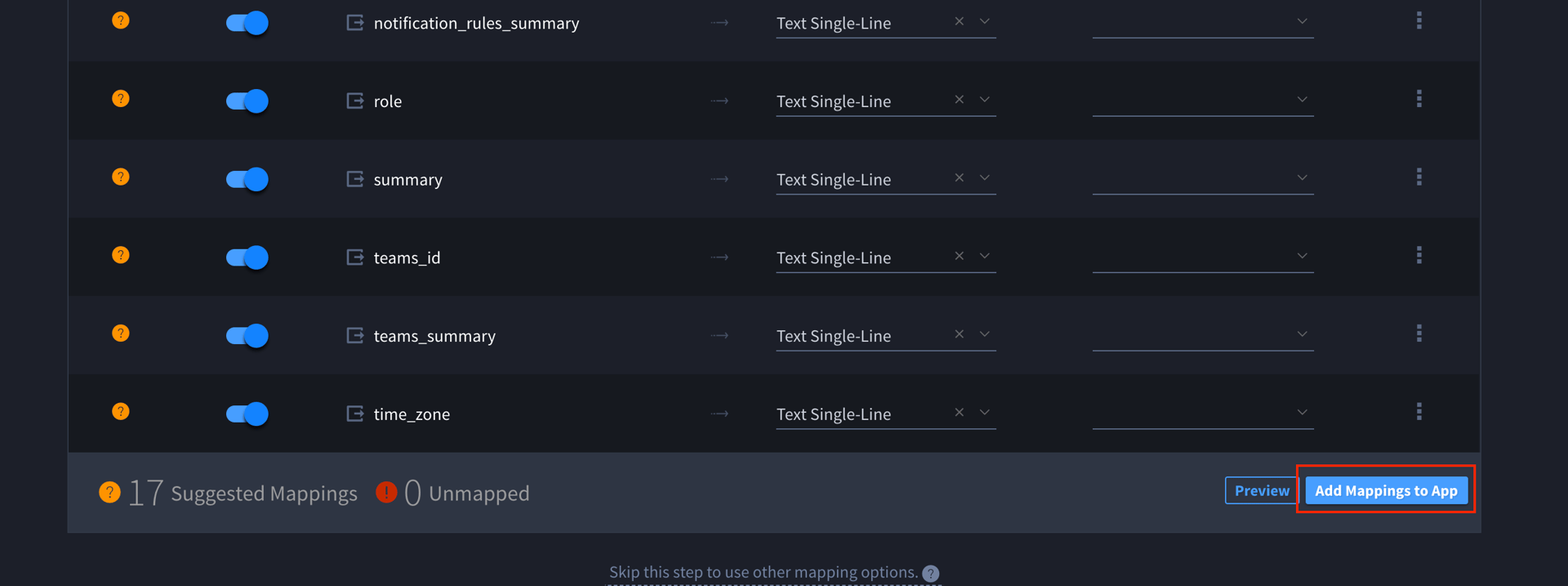Clear the field type for notification_rules_summary

coord(960,21)
